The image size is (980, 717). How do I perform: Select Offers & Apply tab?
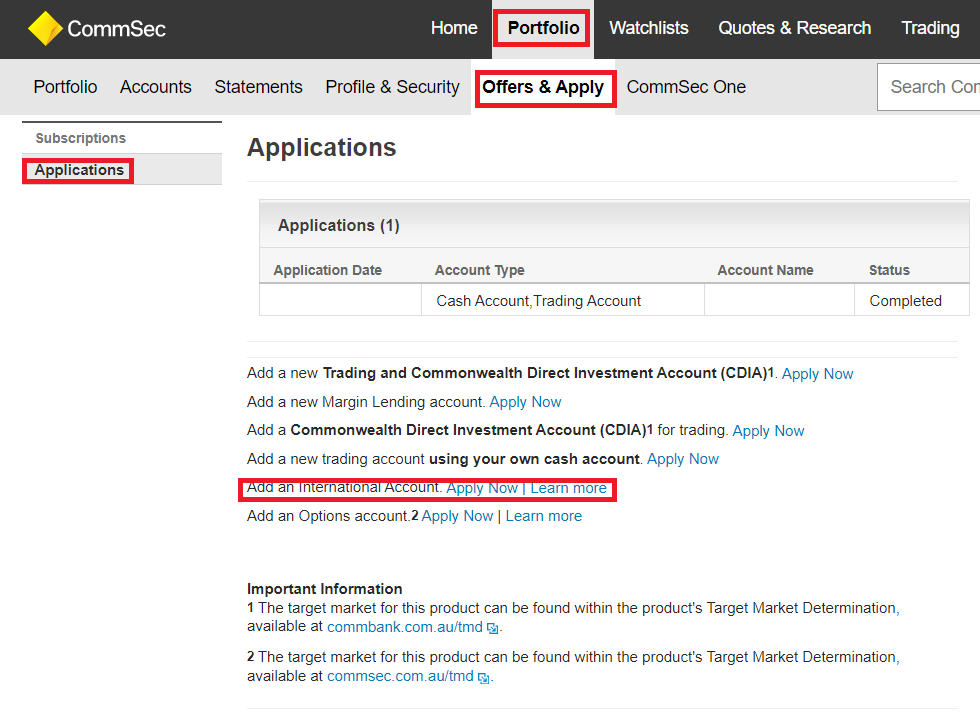[543, 87]
